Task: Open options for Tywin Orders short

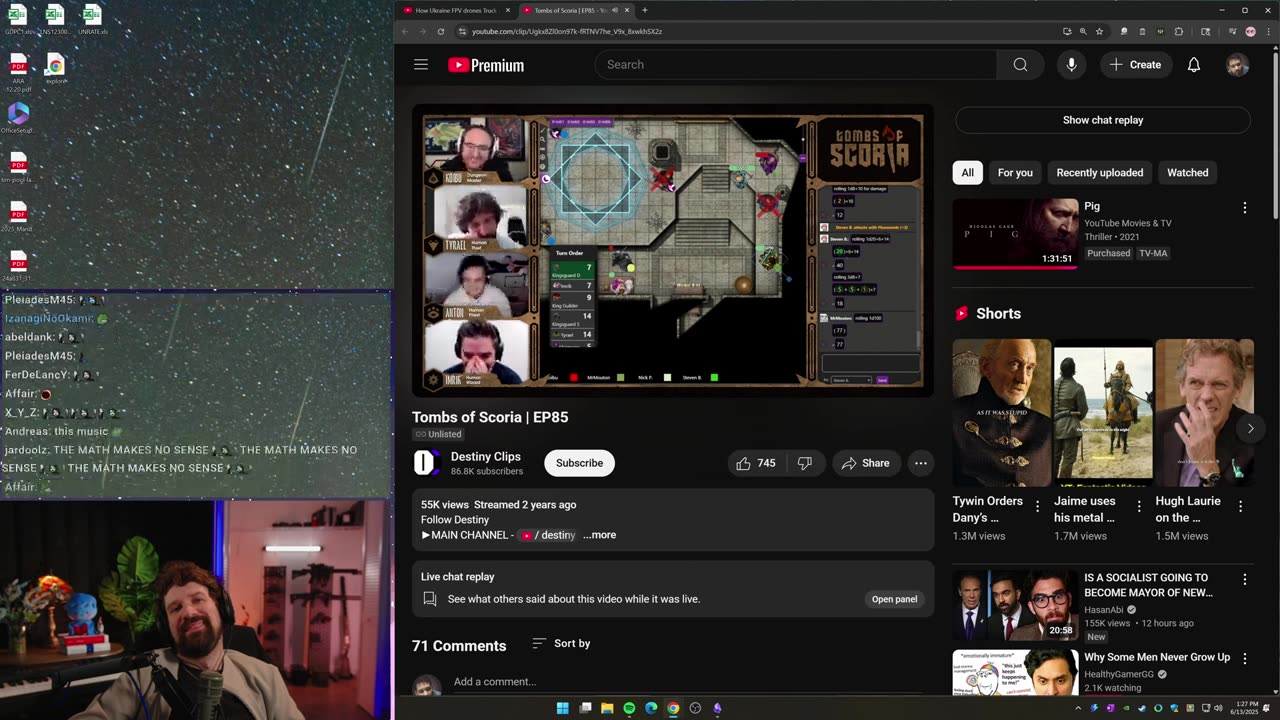Action: pos(1037,507)
